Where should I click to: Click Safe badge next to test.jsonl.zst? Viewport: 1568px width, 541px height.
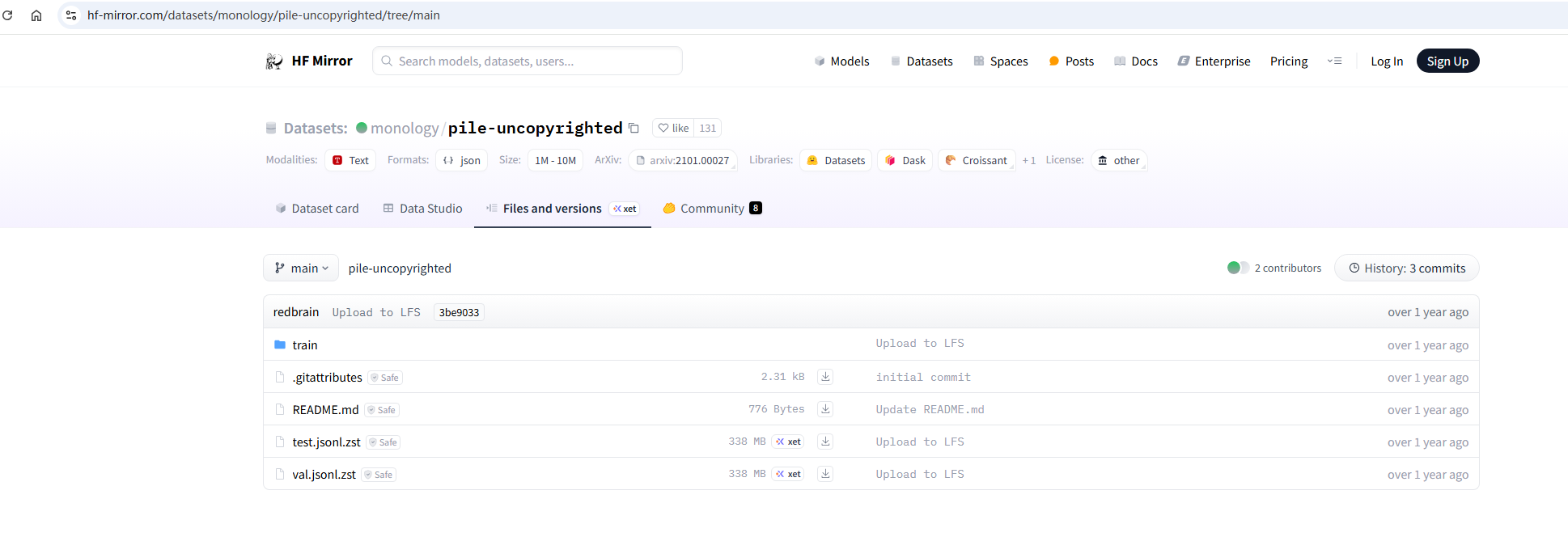click(384, 442)
